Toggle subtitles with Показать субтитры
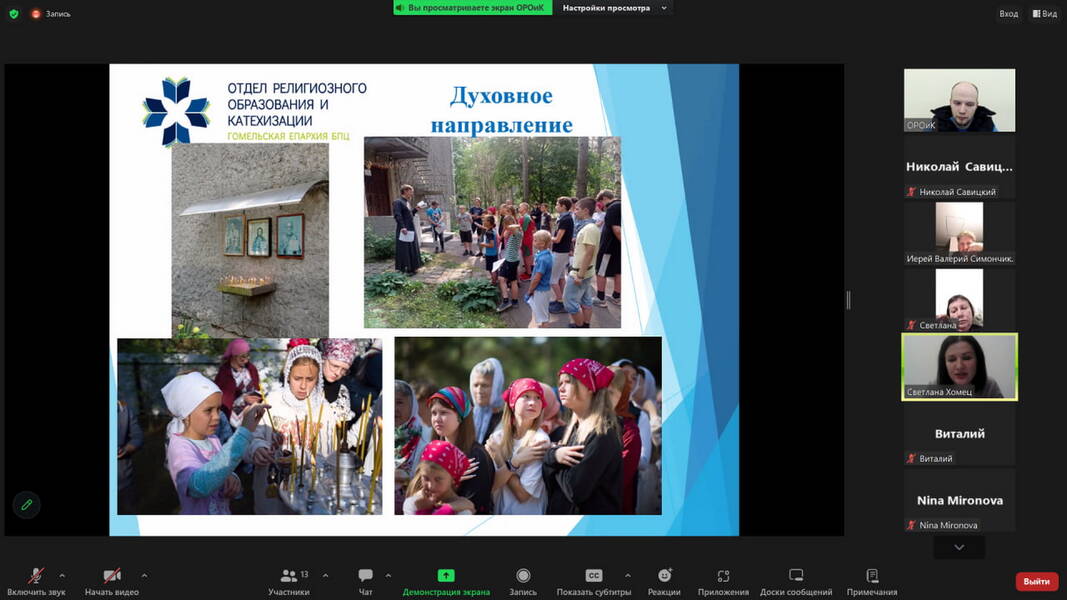Viewport: 1067px width, 600px height. click(x=594, y=581)
